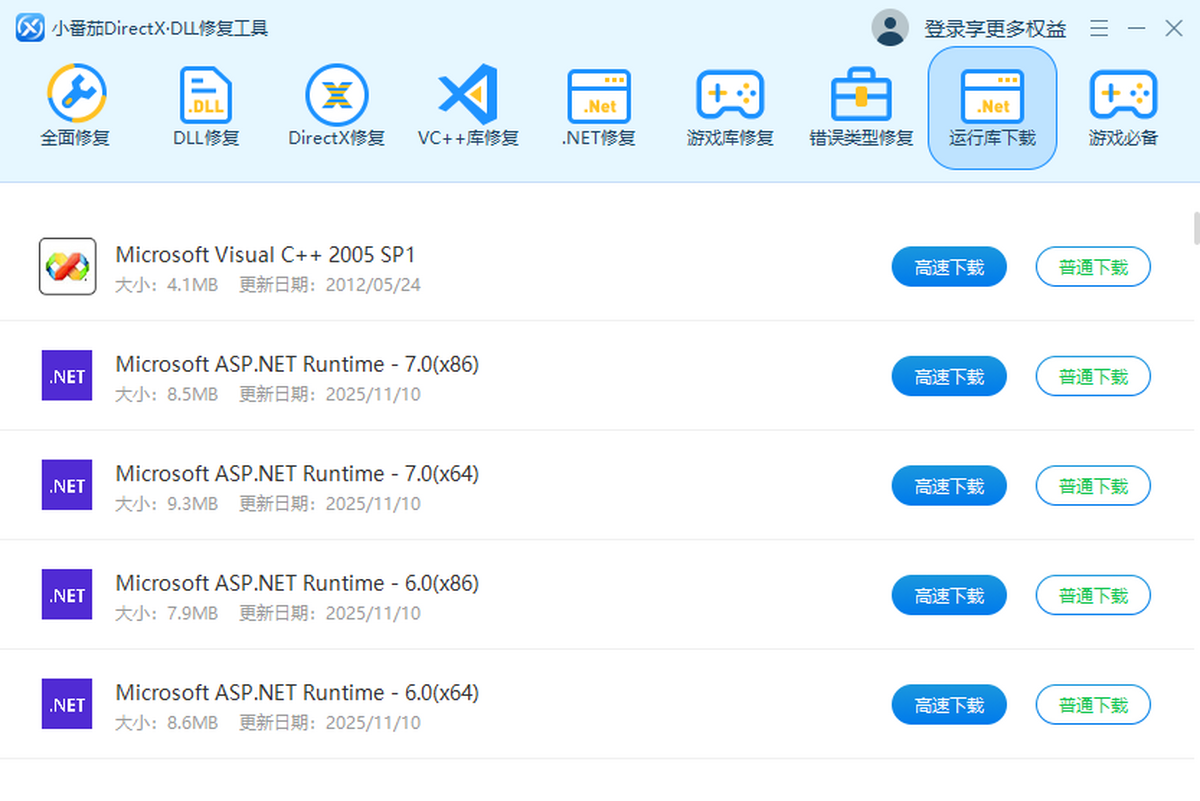Screen dimensions: 1200x801
Task: Click .NET icon for Runtime 7.0(x64)
Action: (67, 485)
